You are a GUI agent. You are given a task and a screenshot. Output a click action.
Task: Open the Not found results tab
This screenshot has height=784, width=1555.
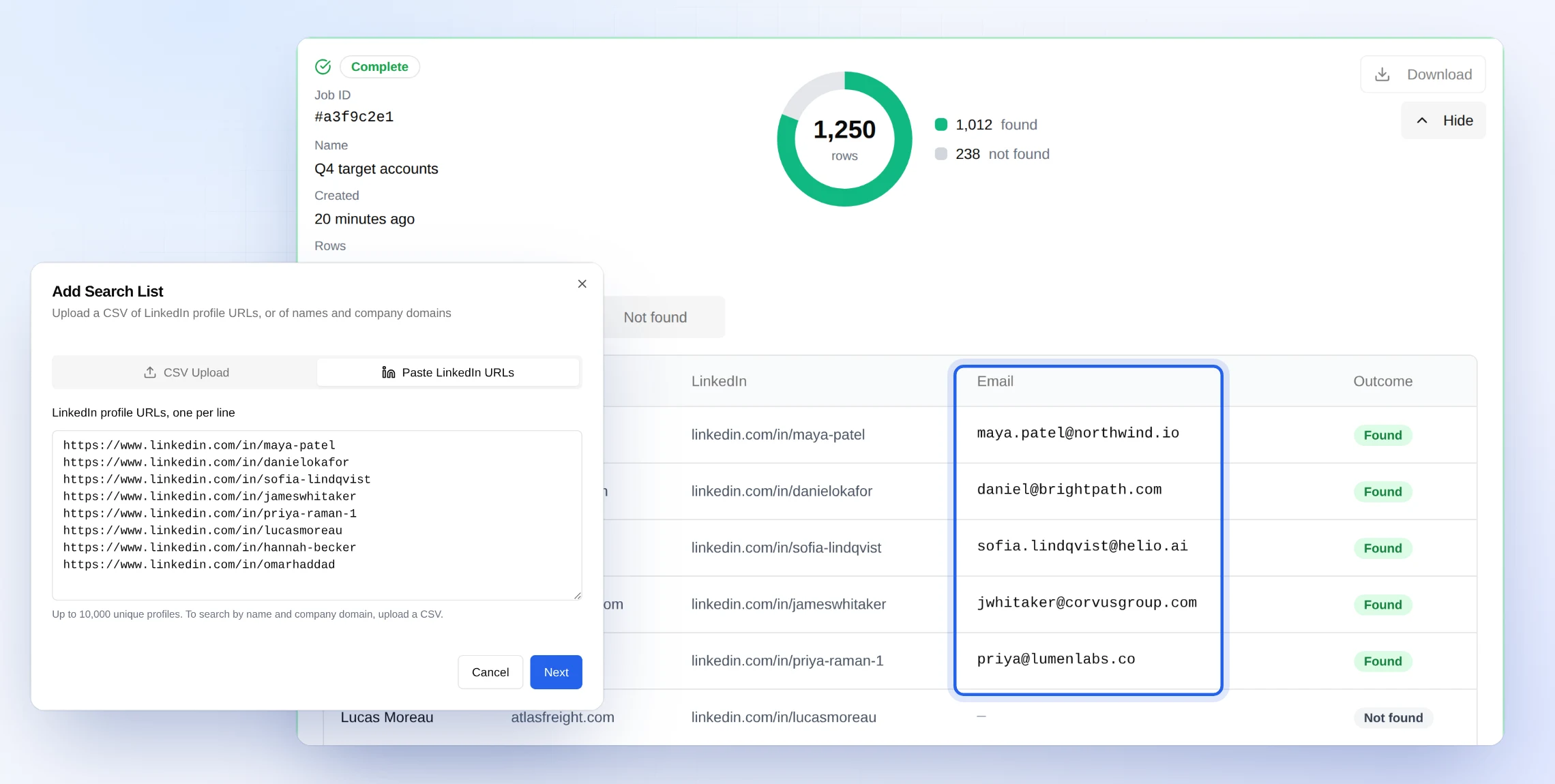point(655,317)
